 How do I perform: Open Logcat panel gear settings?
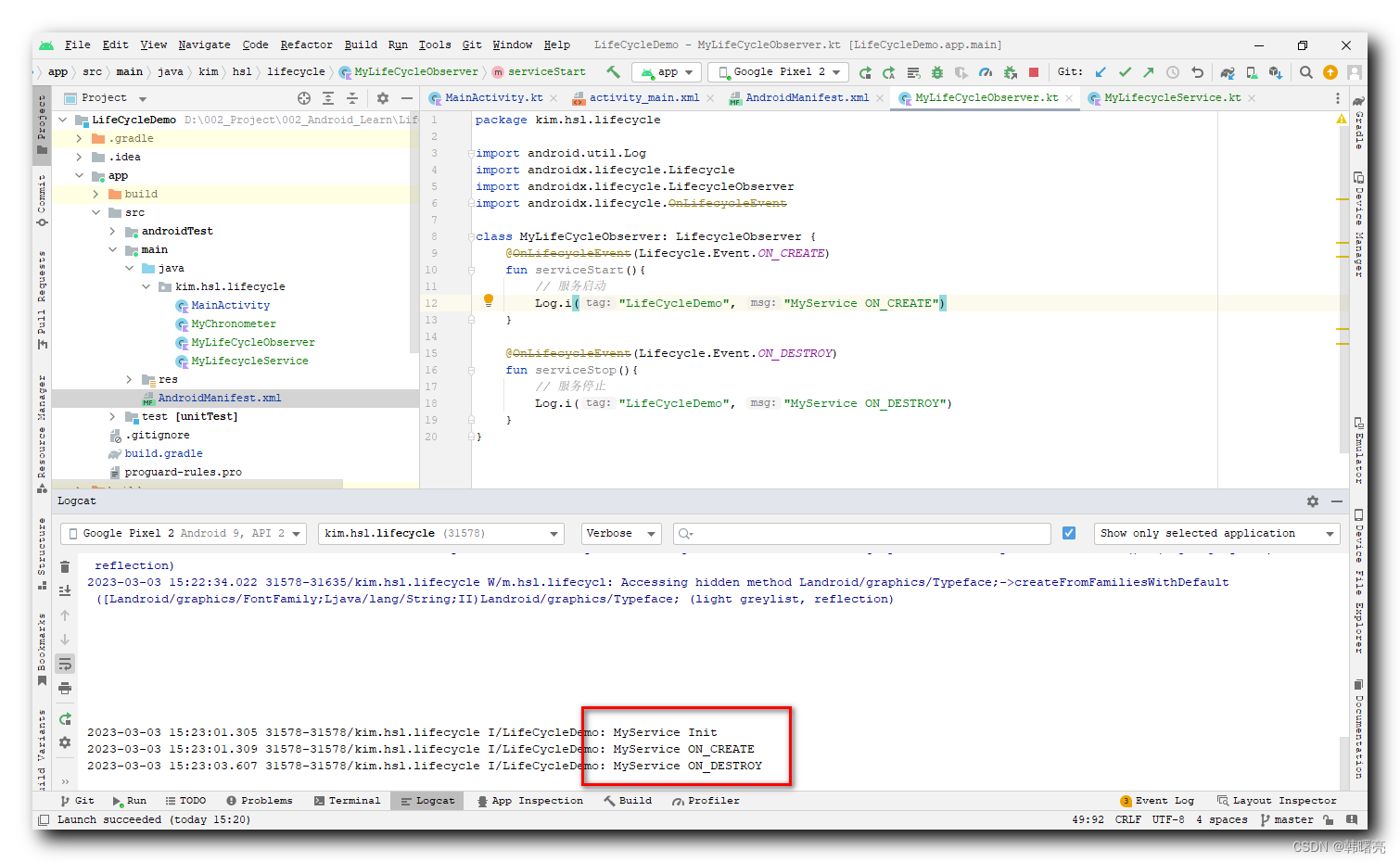coord(1313,501)
